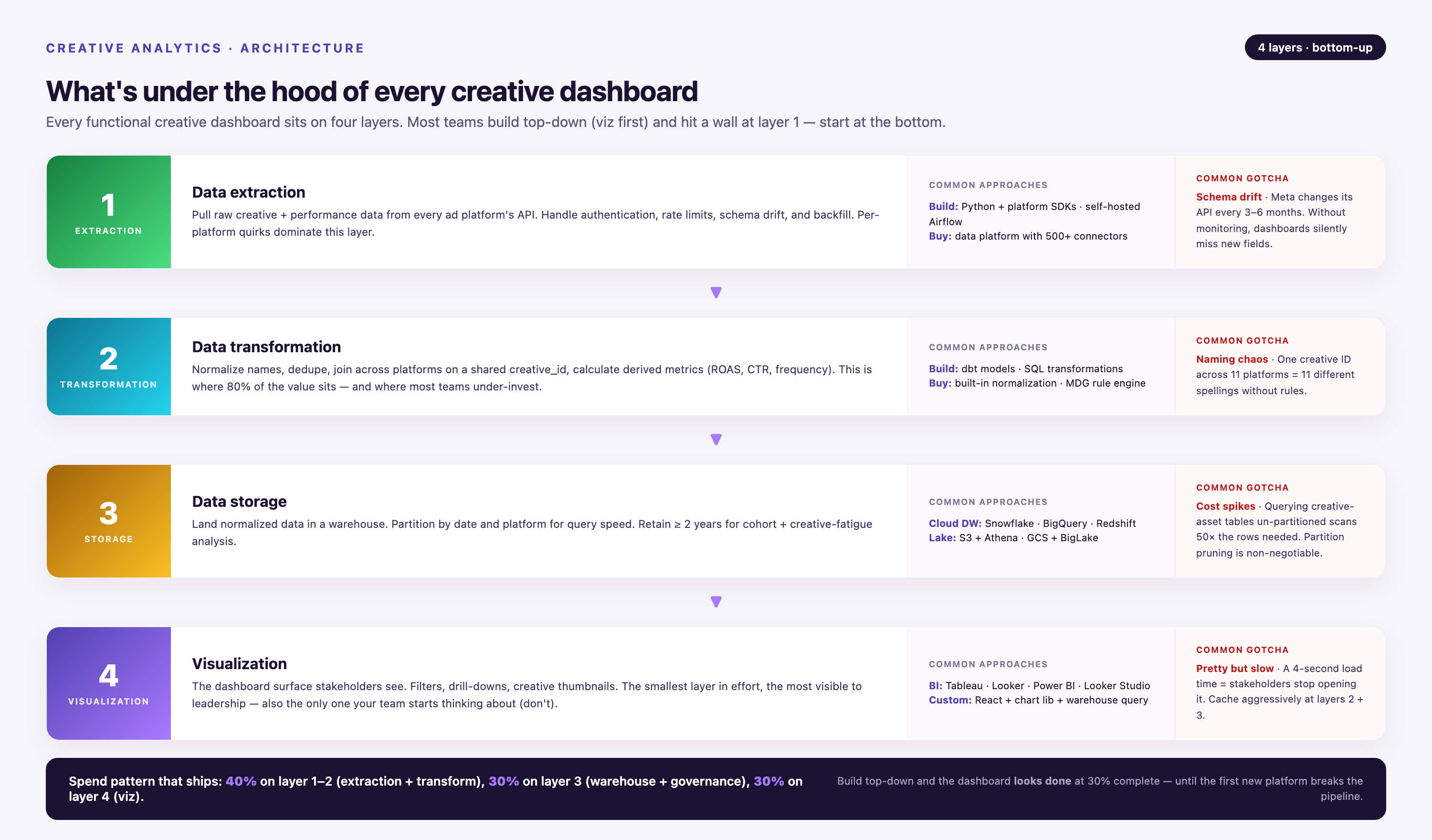Click the 'Schema drift' gotcha text

pyautogui.click(x=1274, y=220)
